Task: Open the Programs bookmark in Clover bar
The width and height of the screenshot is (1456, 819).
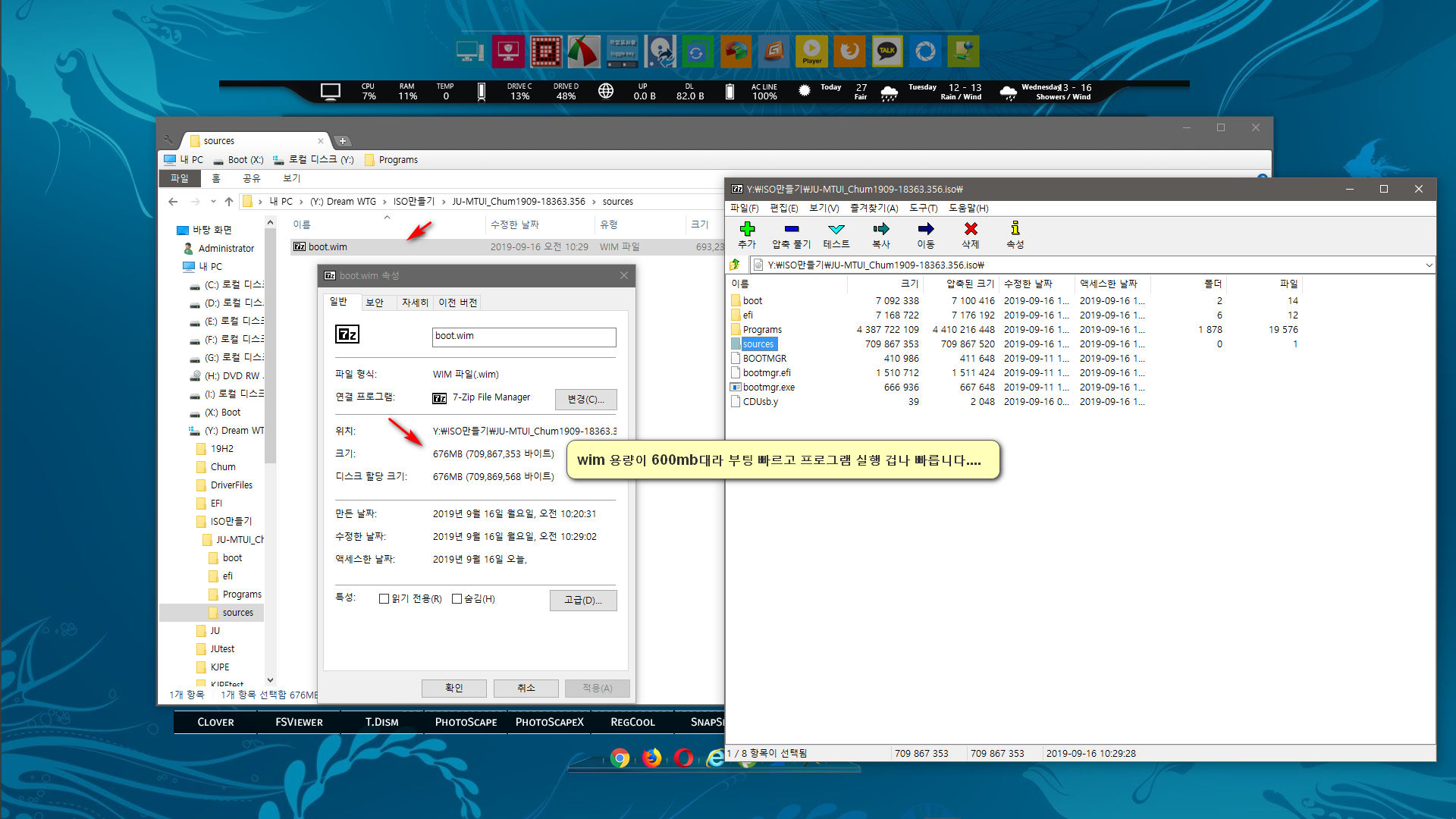Action: 391,160
